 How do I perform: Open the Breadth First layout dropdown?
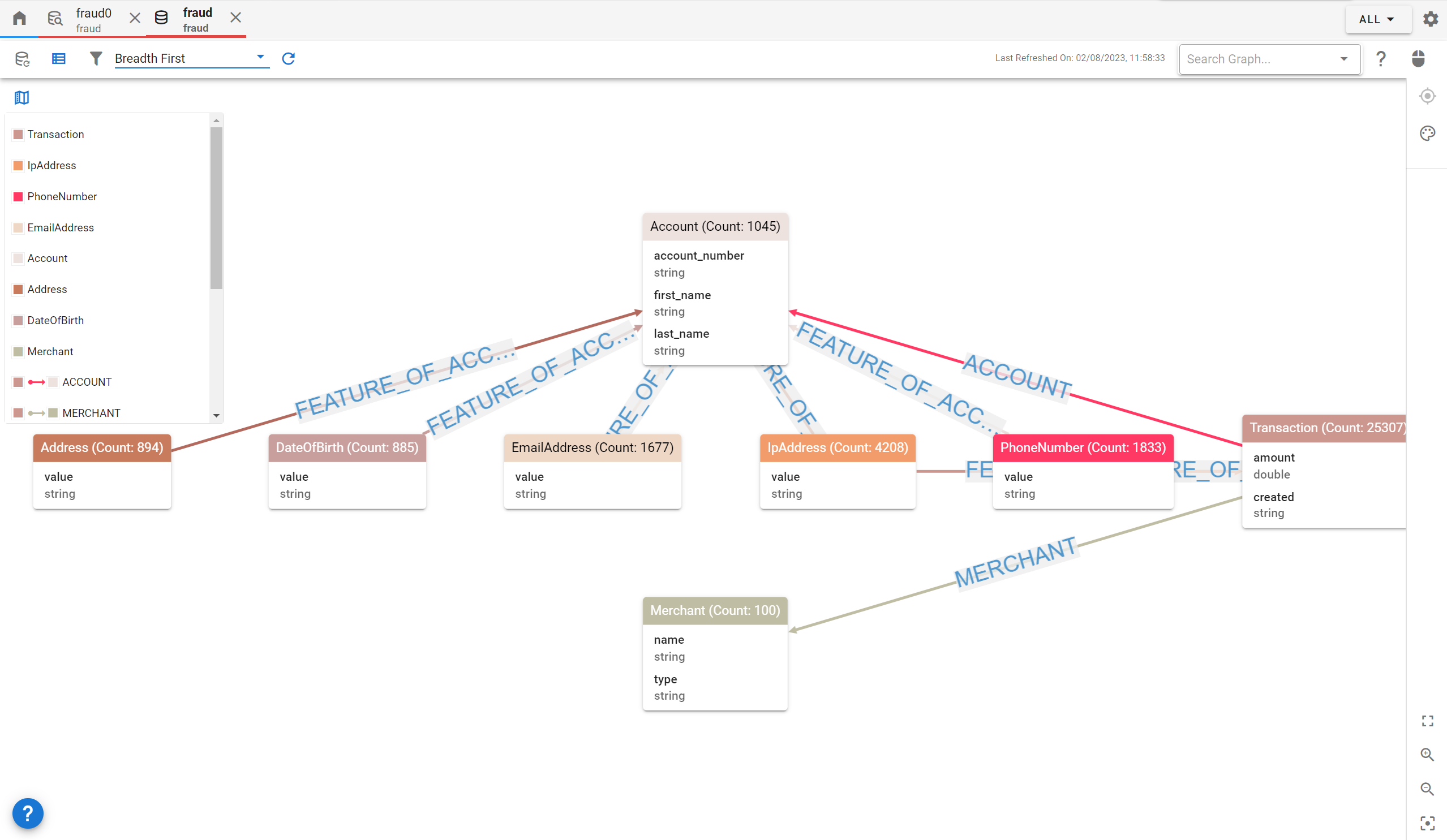point(260,57)
